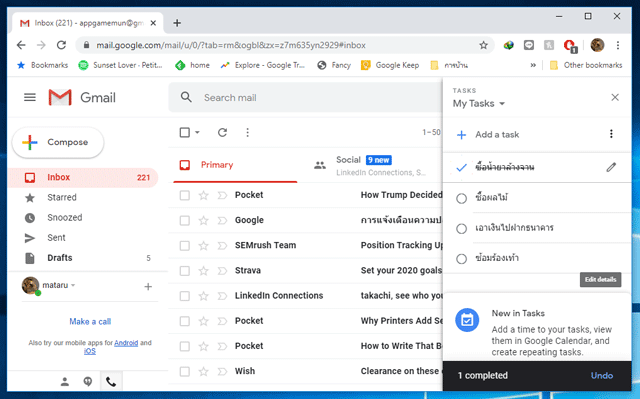This screenshot has height=399, width=640.
Task: Switch to the Primary tab
Action: [235, 165]
